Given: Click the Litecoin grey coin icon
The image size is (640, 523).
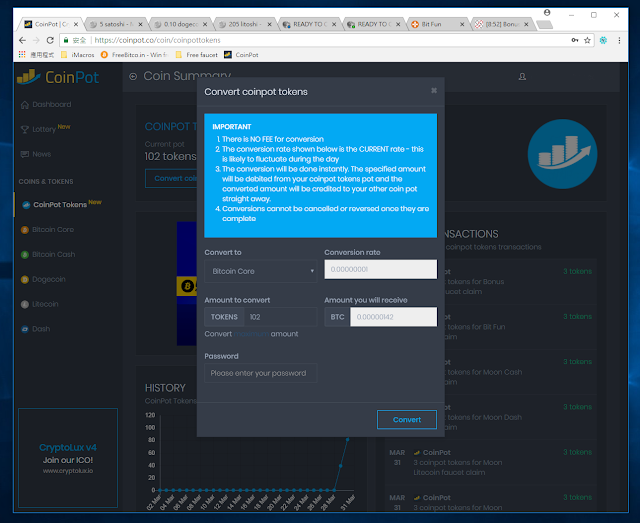Looking at the screenshot, I should coord(25,304).
